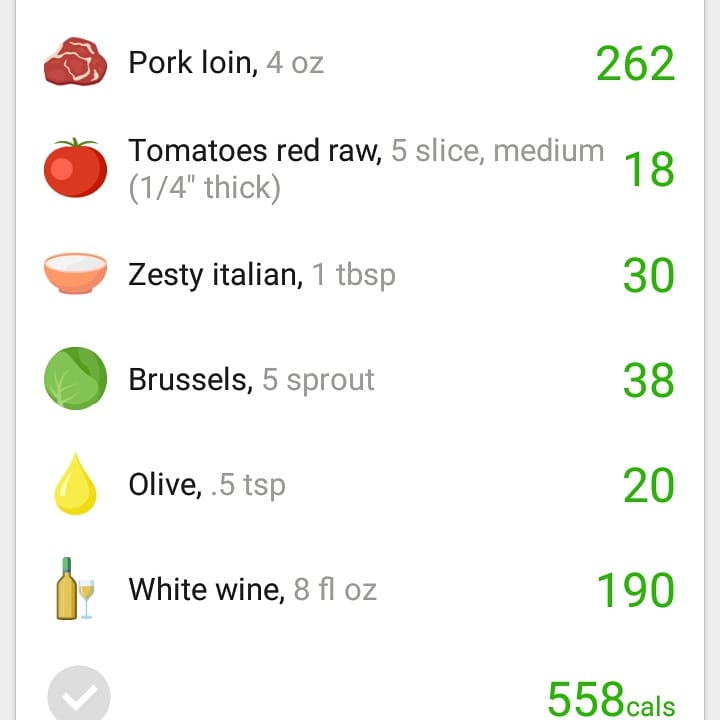The width and height of the screenshot is (720, 720).
Task: Tap the green Brussels sprout icon
Action: coord(75,378)
